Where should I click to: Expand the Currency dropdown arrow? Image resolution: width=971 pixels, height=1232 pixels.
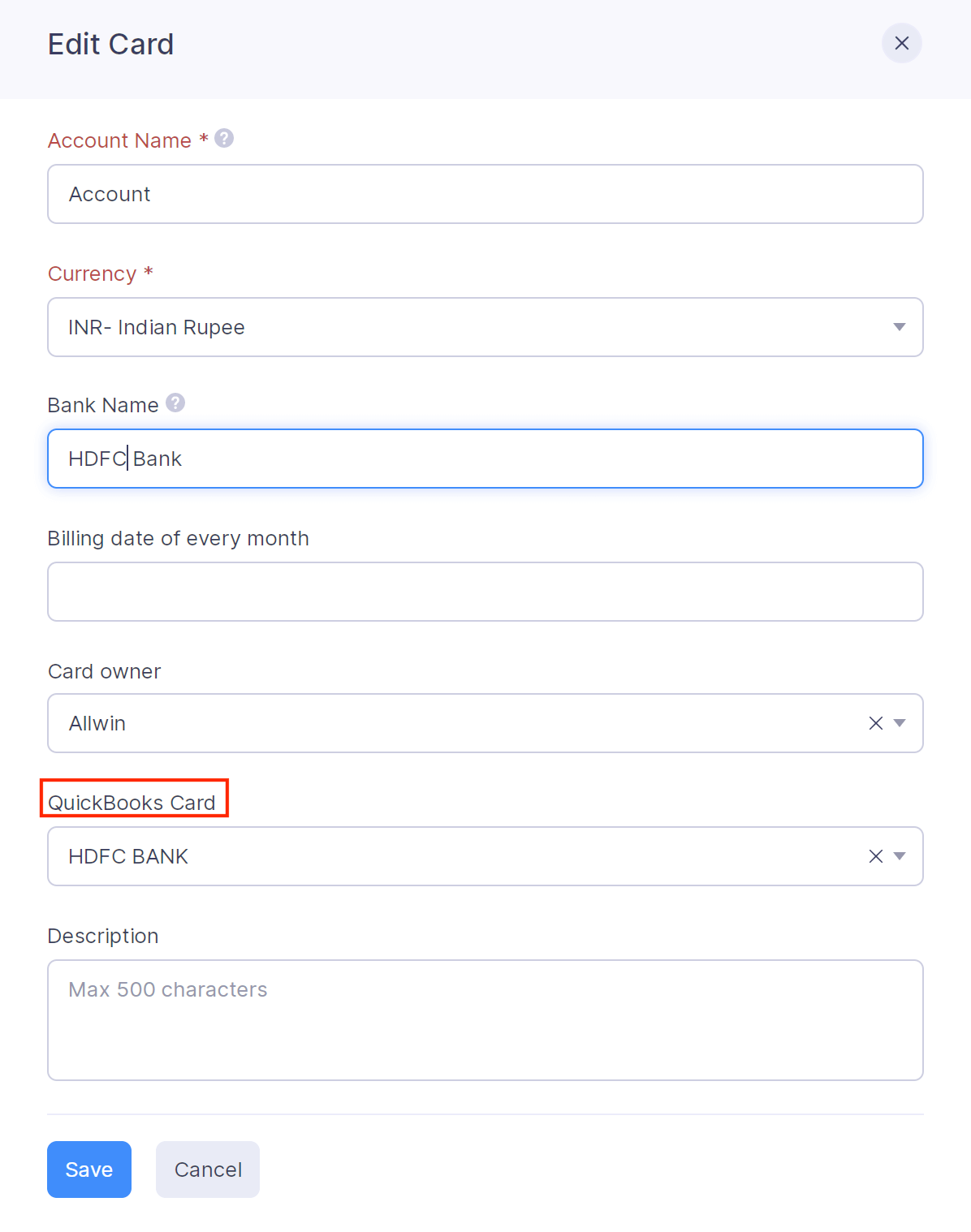(x=899, y=327)
